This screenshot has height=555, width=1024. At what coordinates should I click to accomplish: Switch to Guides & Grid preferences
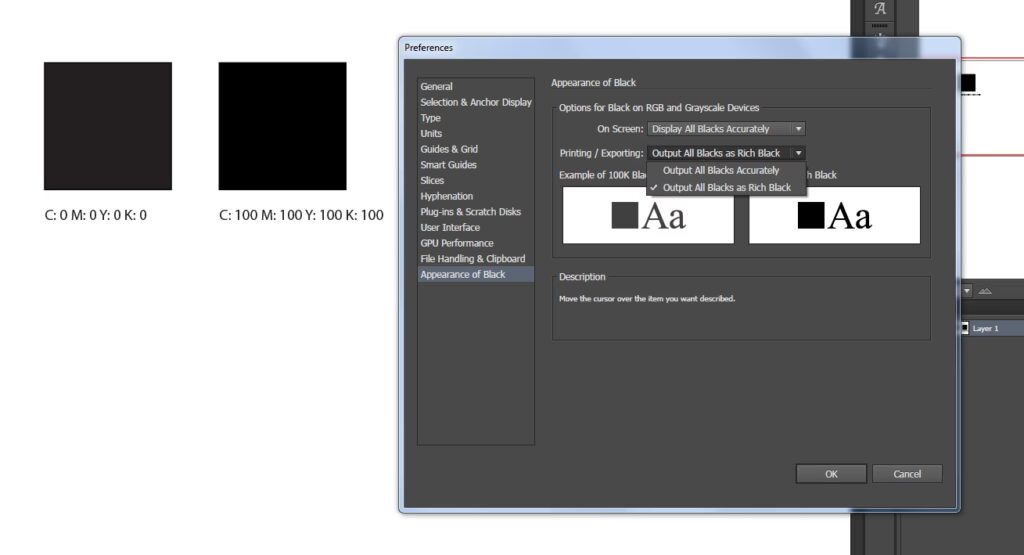click(x=448, y=149)
